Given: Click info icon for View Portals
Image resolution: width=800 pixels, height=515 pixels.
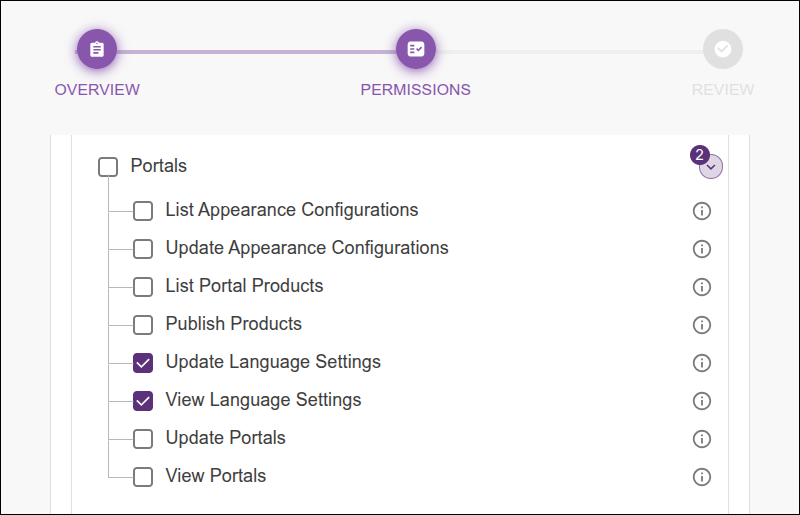Looking at the screenshot, I should tap(702, 477).
